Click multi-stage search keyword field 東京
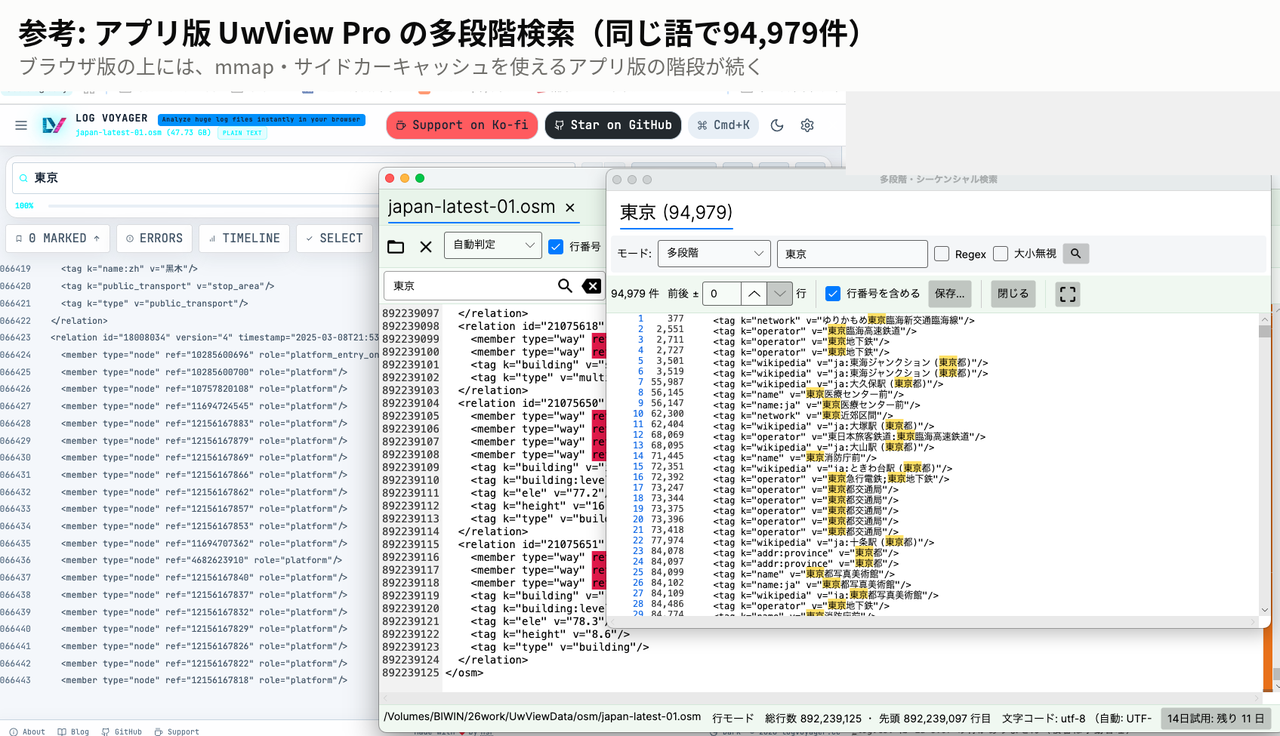The width and height of the screenshot is (1280, 736). point(852,254)
